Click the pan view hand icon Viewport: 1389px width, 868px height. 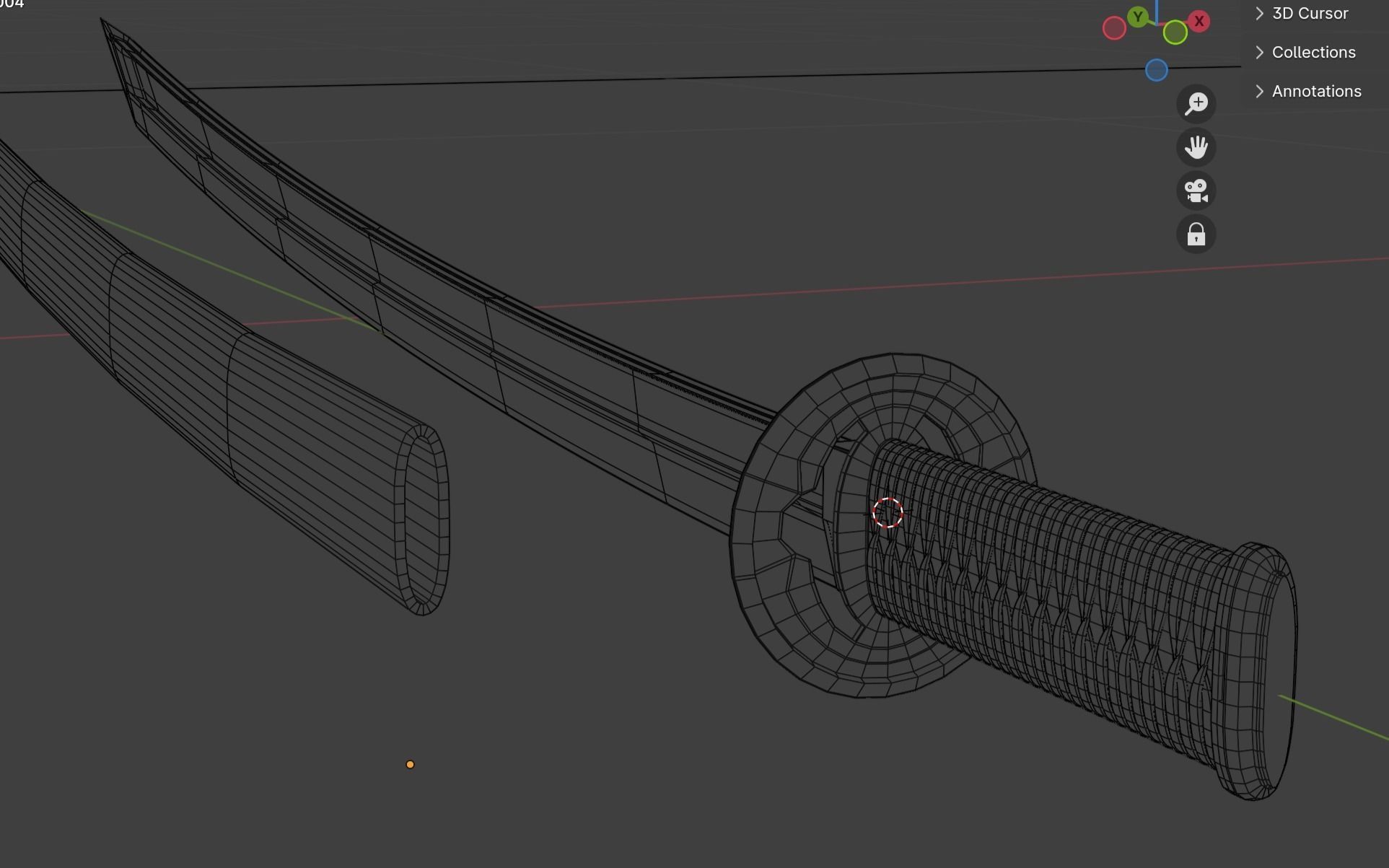pos(1196,147)
